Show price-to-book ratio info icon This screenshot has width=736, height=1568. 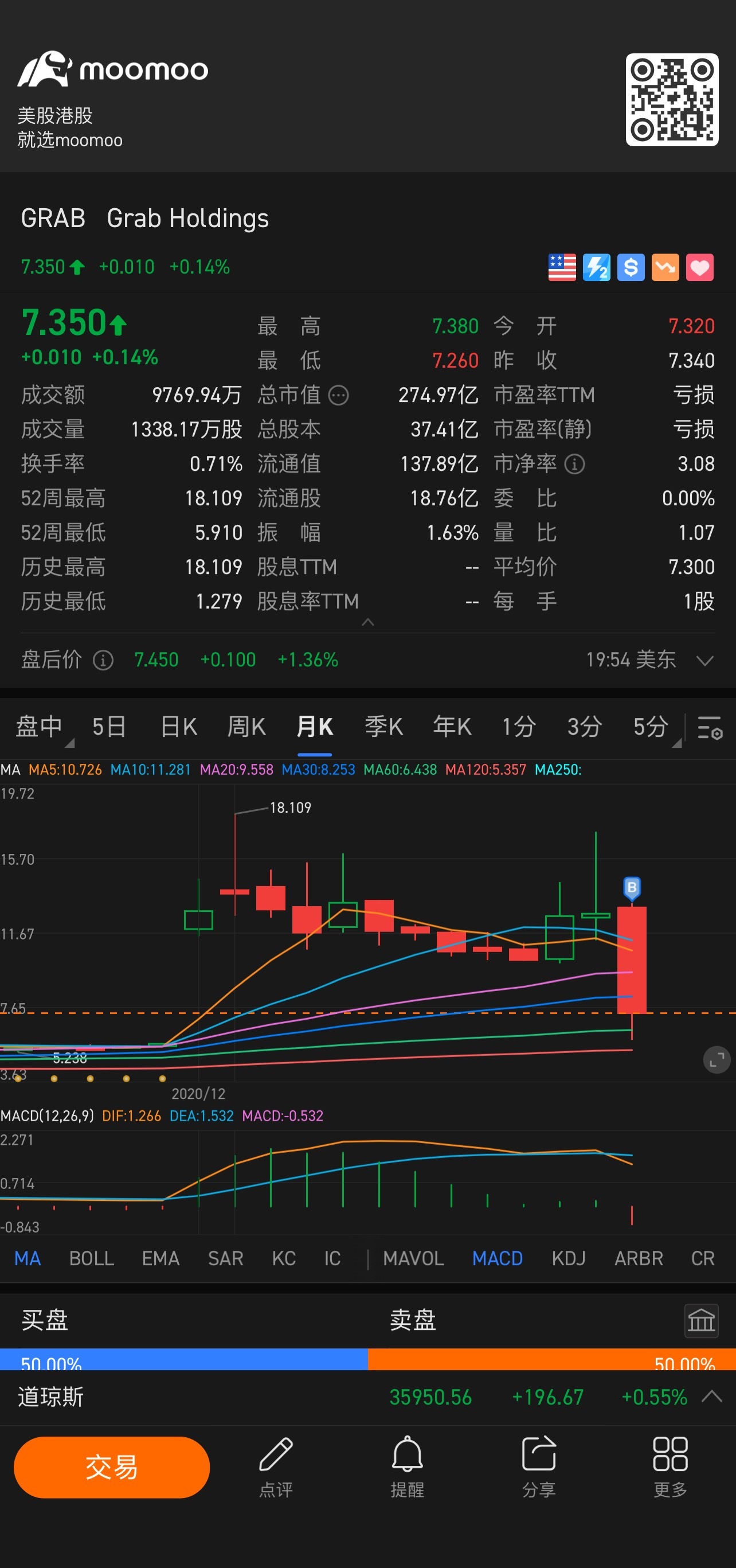(574, 465)
